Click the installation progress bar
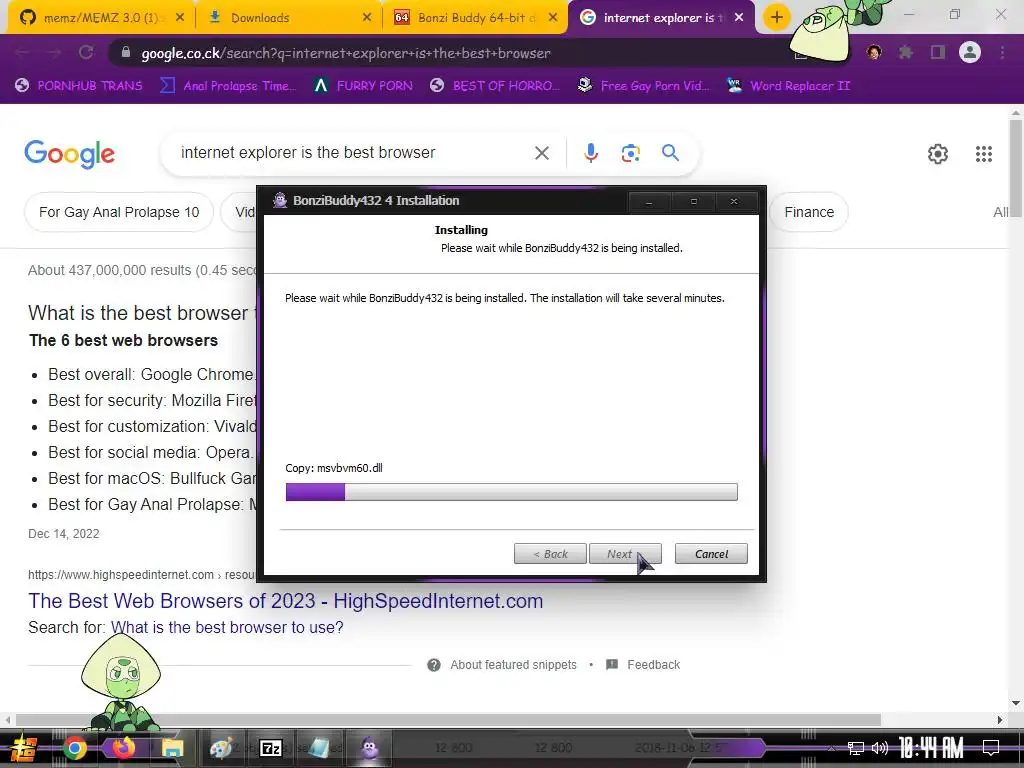1024x768 pixels. pyautogui.click(x=511, y=492)
